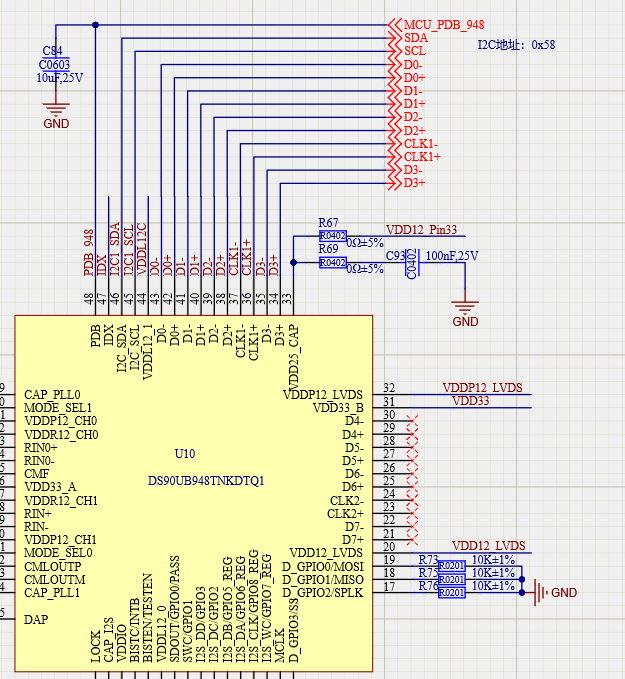Click the C0603 footprint label
Image resolution: width=625 pixels, height=679 pixels.
pos(54,65)
